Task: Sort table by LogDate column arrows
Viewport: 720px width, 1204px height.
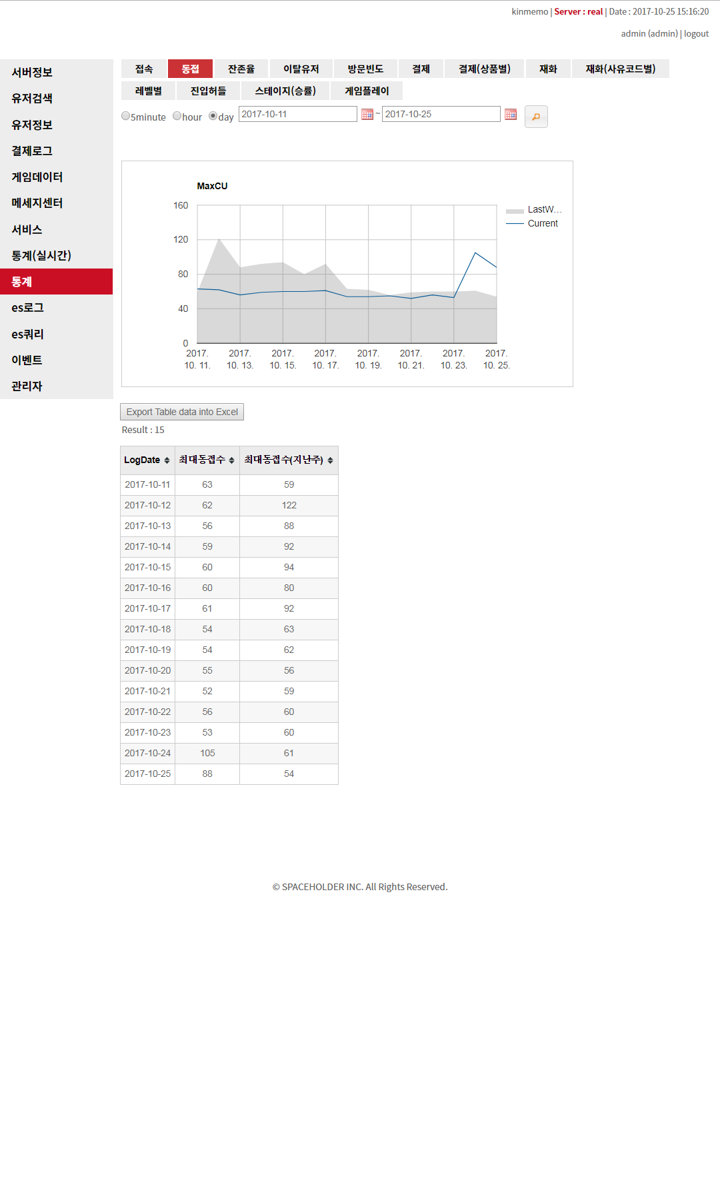Action: pyautogui.click(x=167, y=461)
